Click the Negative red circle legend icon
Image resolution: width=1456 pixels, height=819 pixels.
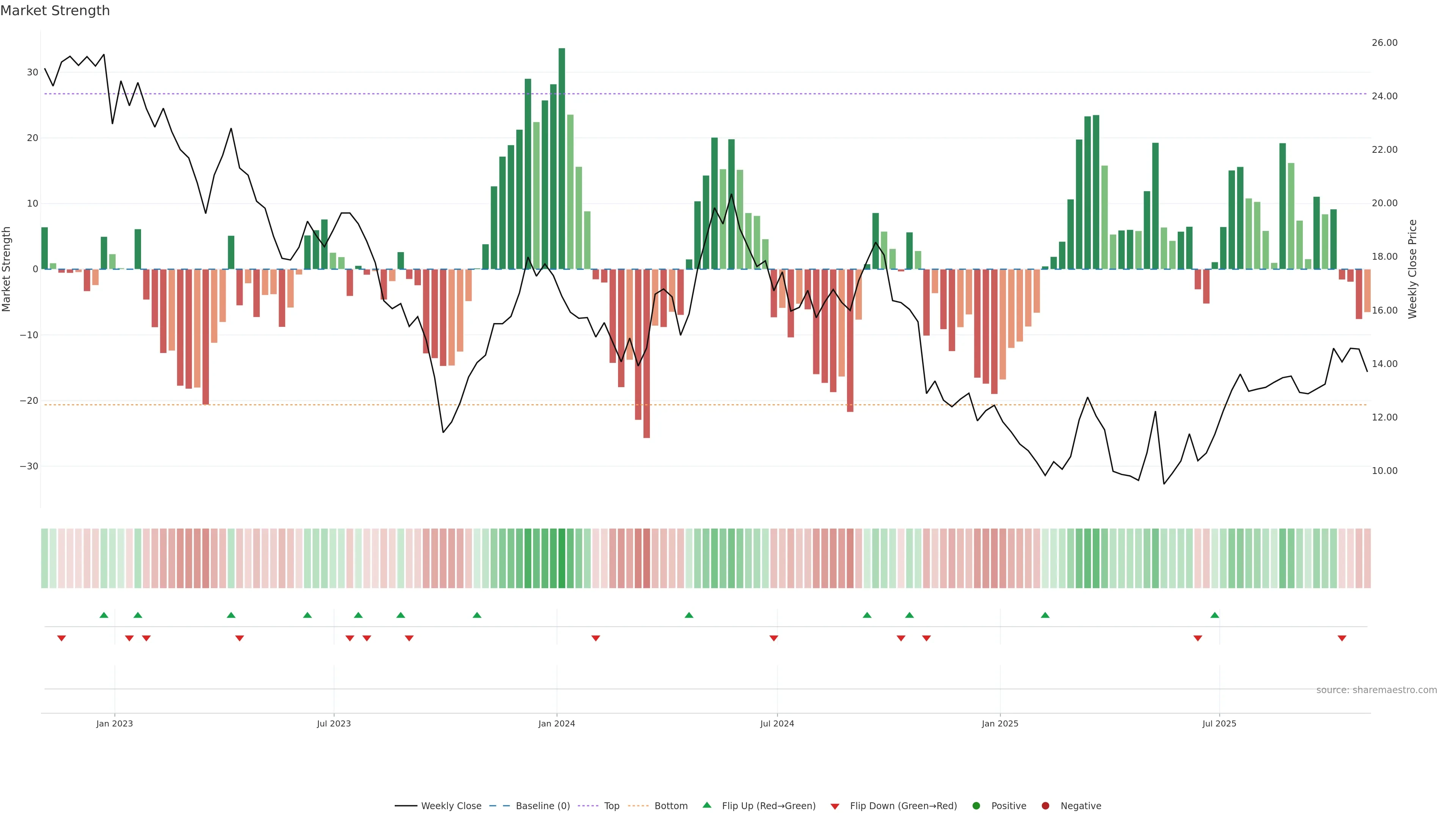tap(1045, 806)
